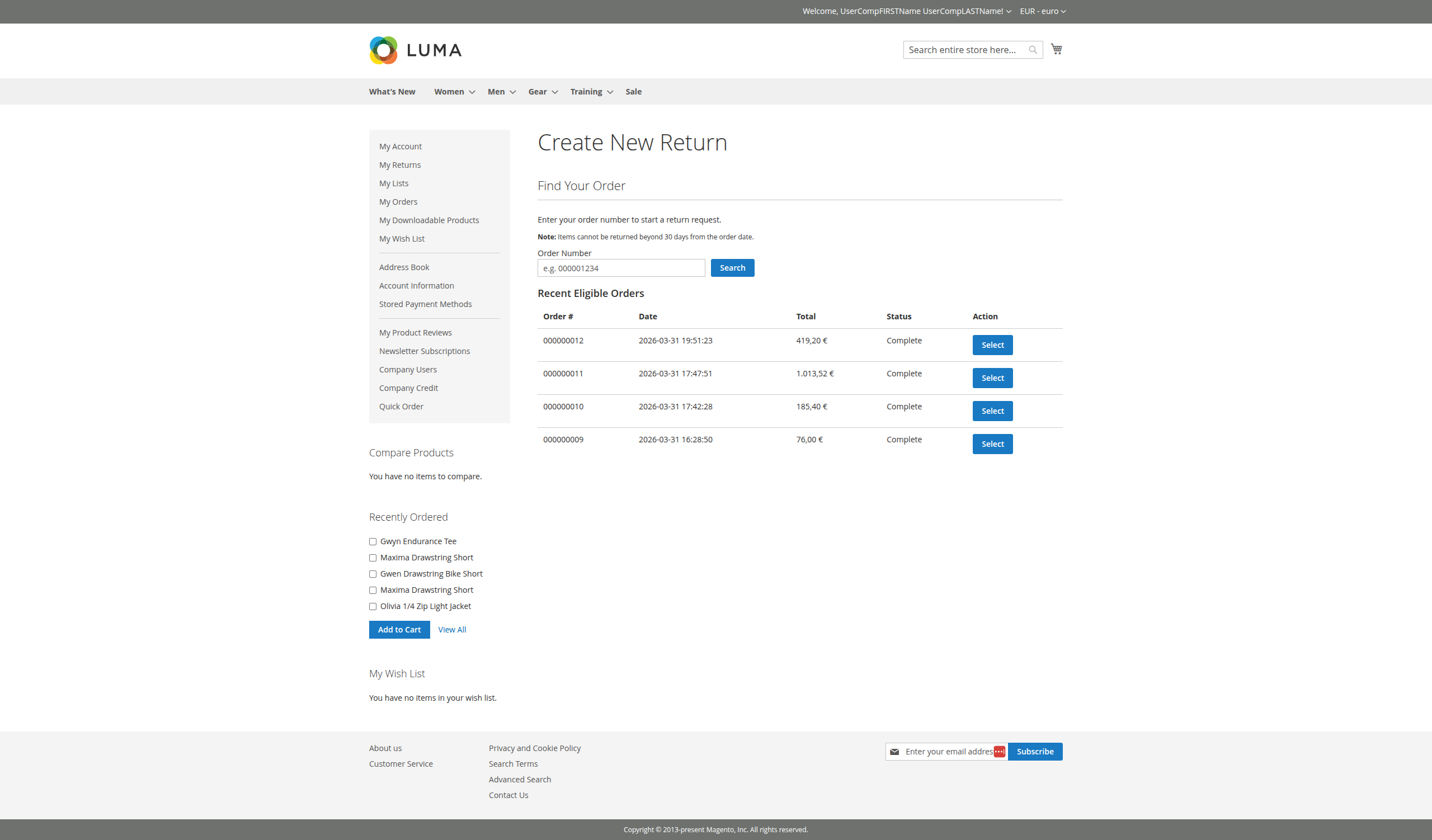The width and height of the screenshot is (1432, 840).
Task: Check the Gwyn Endurance Tee checkbox
Action: (373, 541)
